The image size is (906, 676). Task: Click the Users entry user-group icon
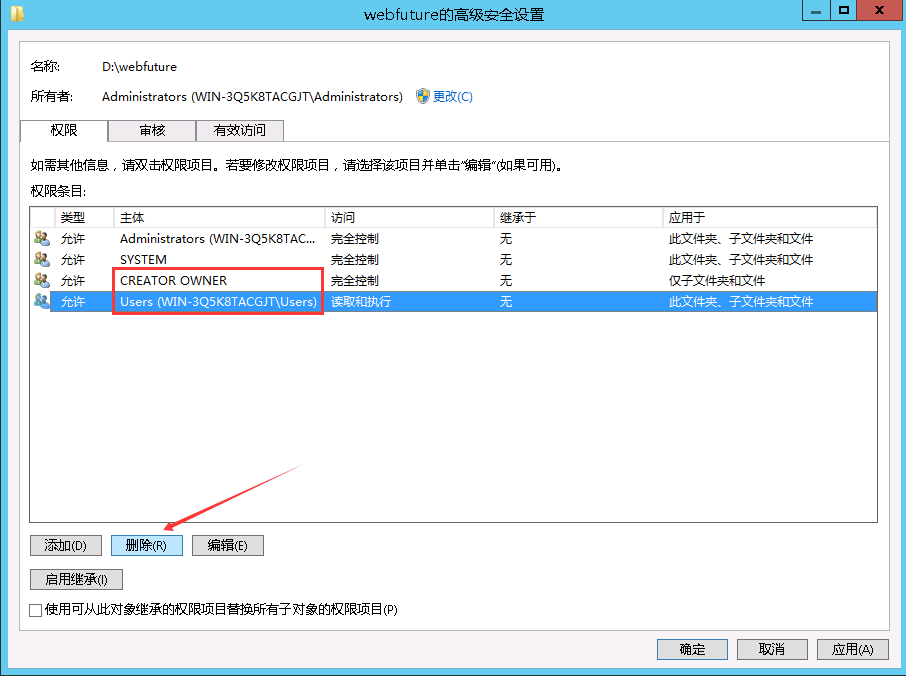coord(41,301)
